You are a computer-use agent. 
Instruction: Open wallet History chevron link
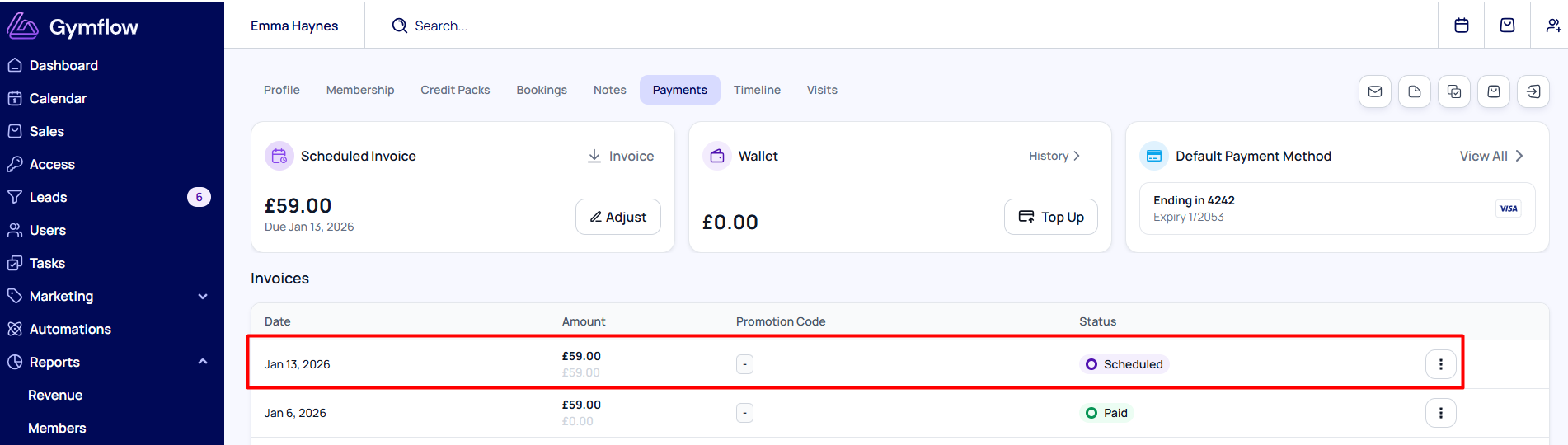pyautogui.click(x=1054, y=156)
